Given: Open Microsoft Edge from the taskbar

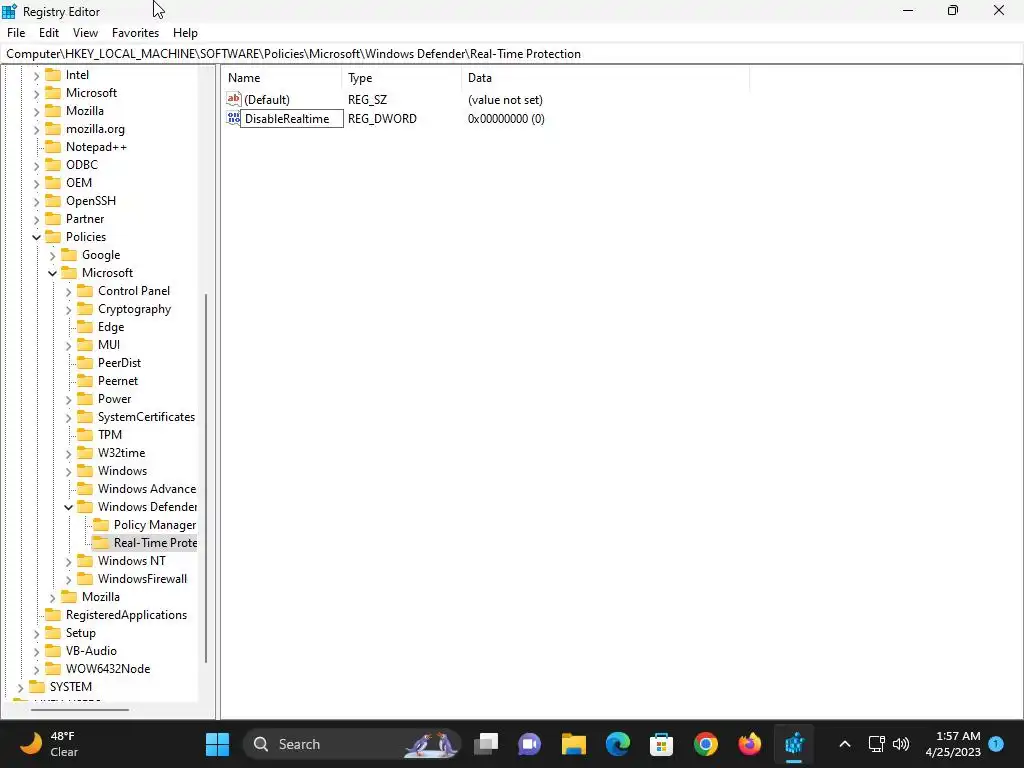Looking at the screenshot, I should click(x=617, y=744).
